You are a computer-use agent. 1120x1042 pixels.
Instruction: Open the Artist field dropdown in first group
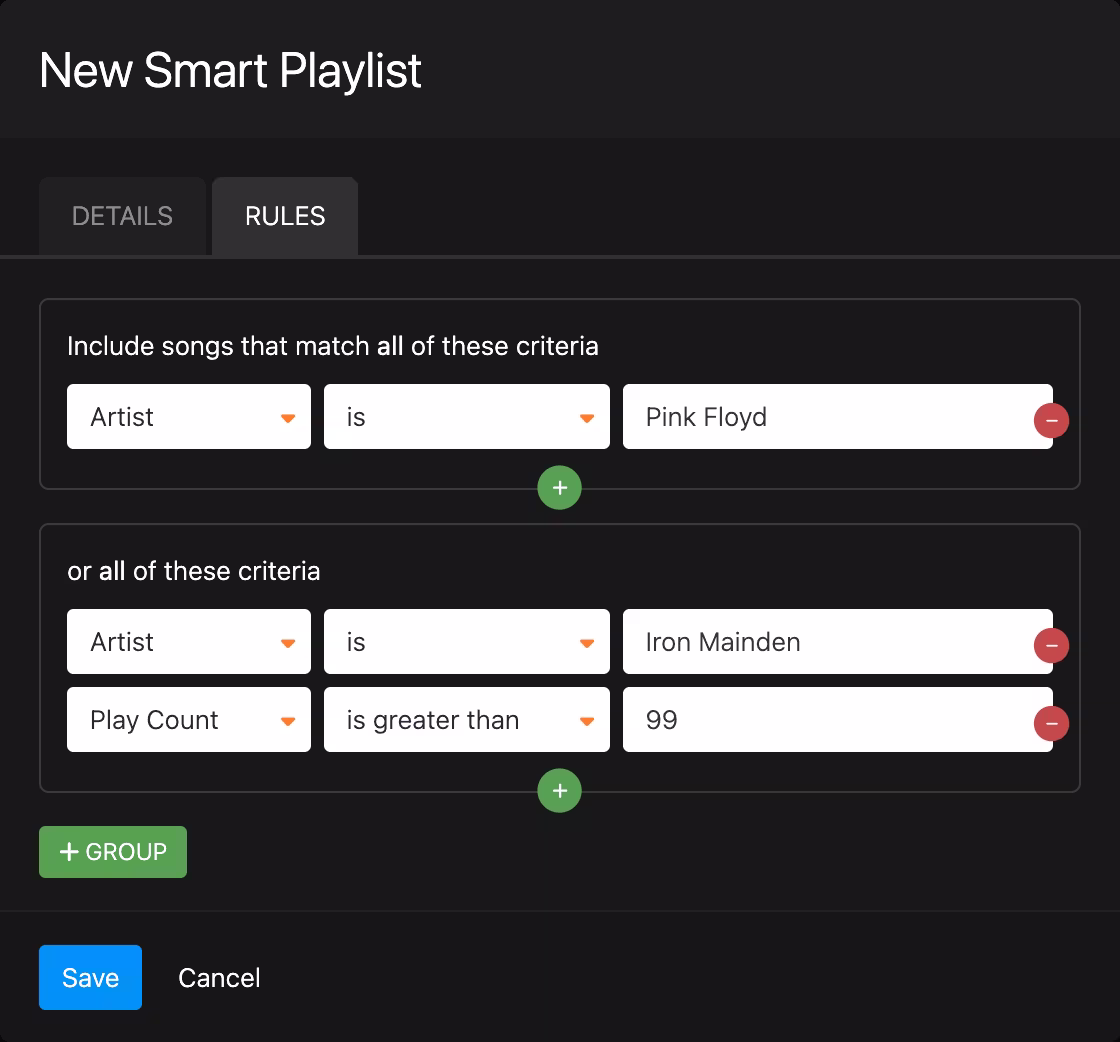pos(188,417)
